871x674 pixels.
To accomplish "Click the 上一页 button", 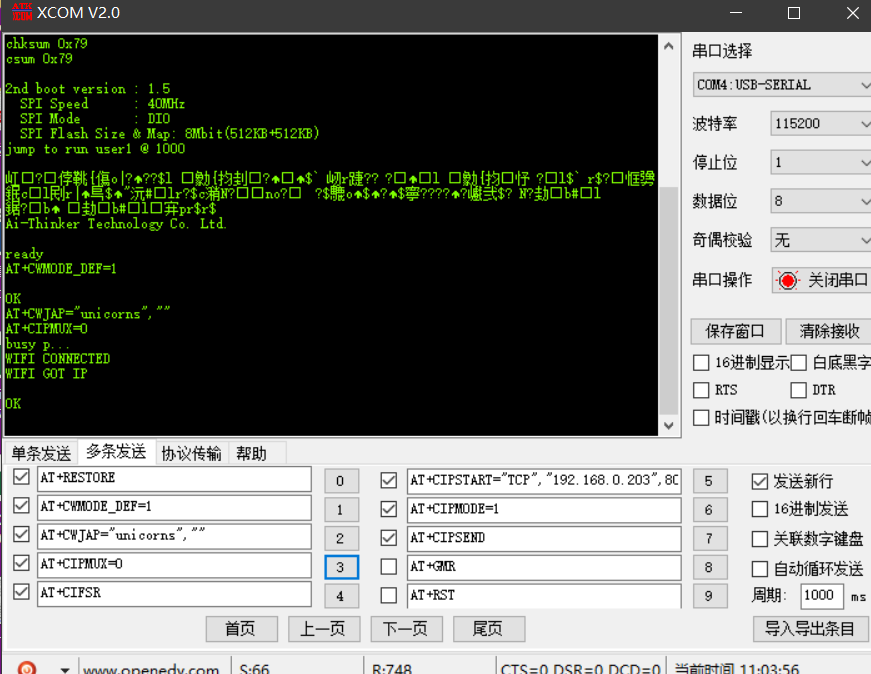I will click(x=324, y=629).
